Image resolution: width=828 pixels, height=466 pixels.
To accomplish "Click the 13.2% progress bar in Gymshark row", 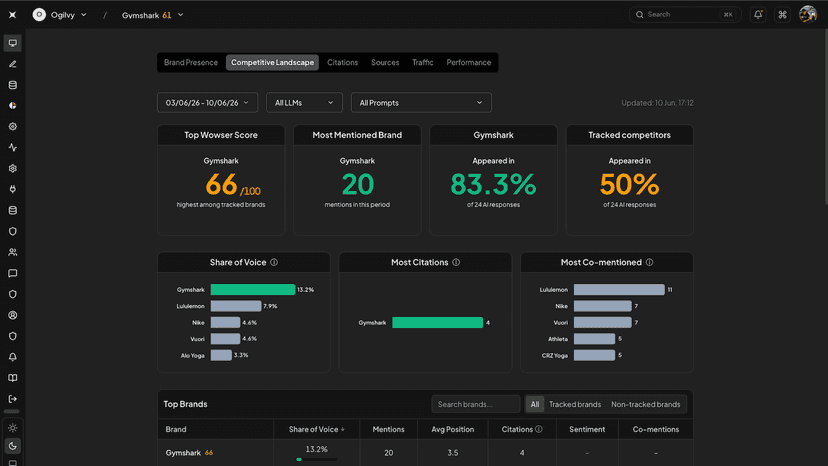I will [x=316, y=459].
